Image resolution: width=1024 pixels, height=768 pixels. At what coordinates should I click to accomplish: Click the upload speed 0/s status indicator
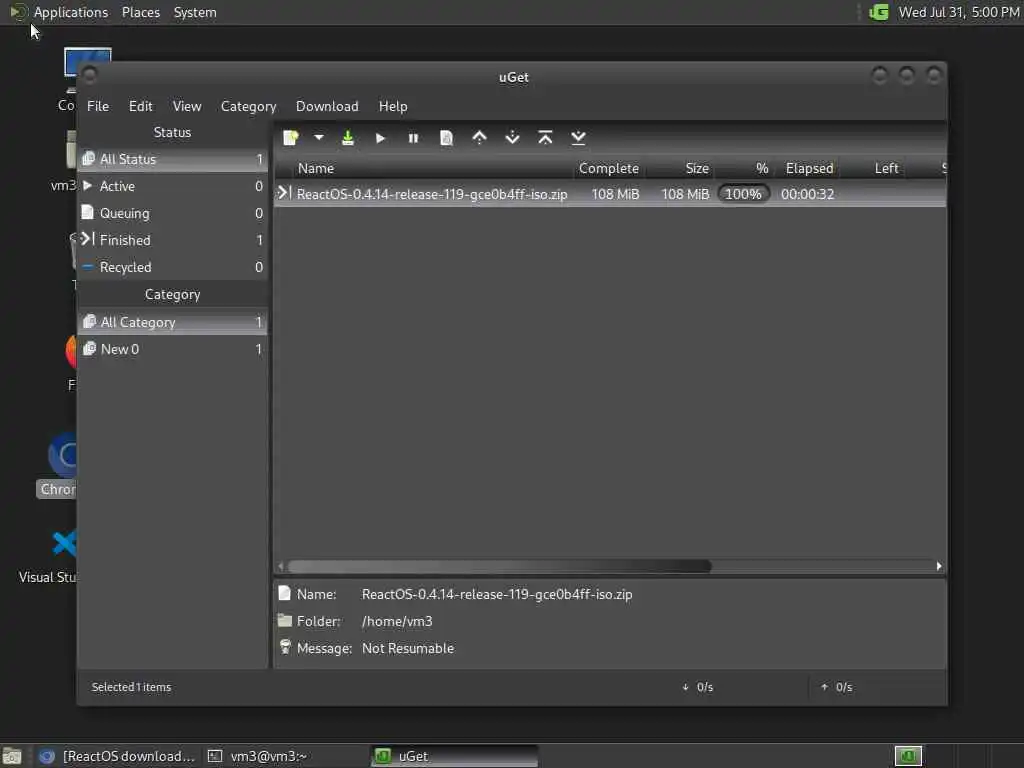pyautogui.click(x=837, y=687)
